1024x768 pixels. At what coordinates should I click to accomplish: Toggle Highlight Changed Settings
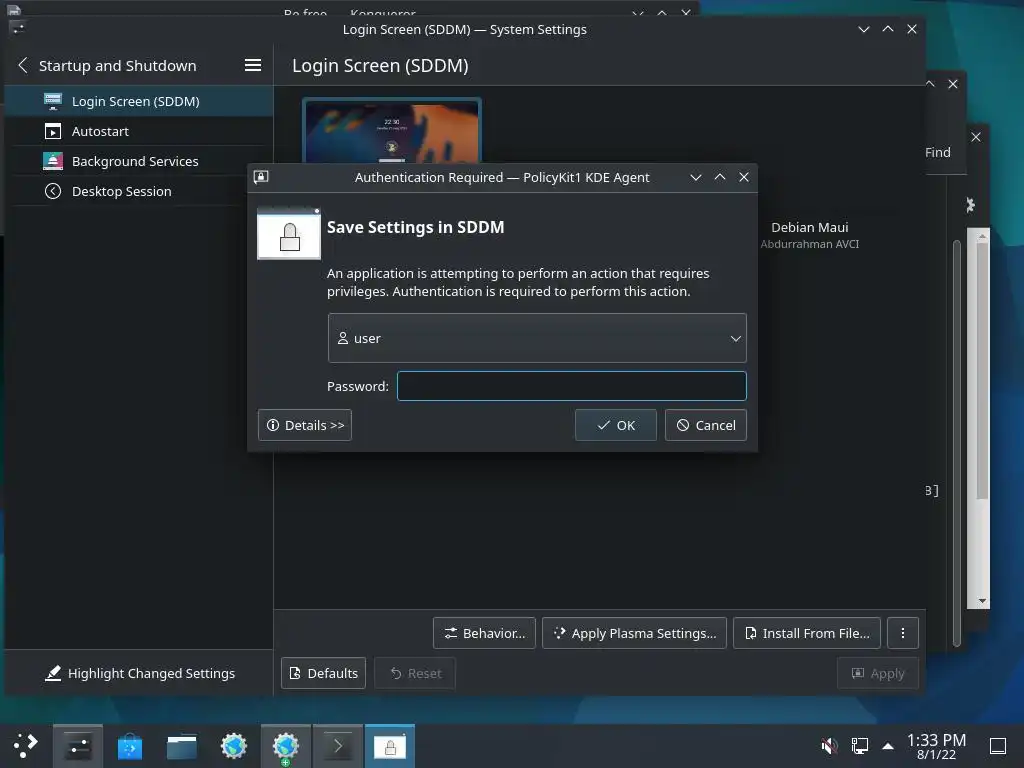coord(139,673)
